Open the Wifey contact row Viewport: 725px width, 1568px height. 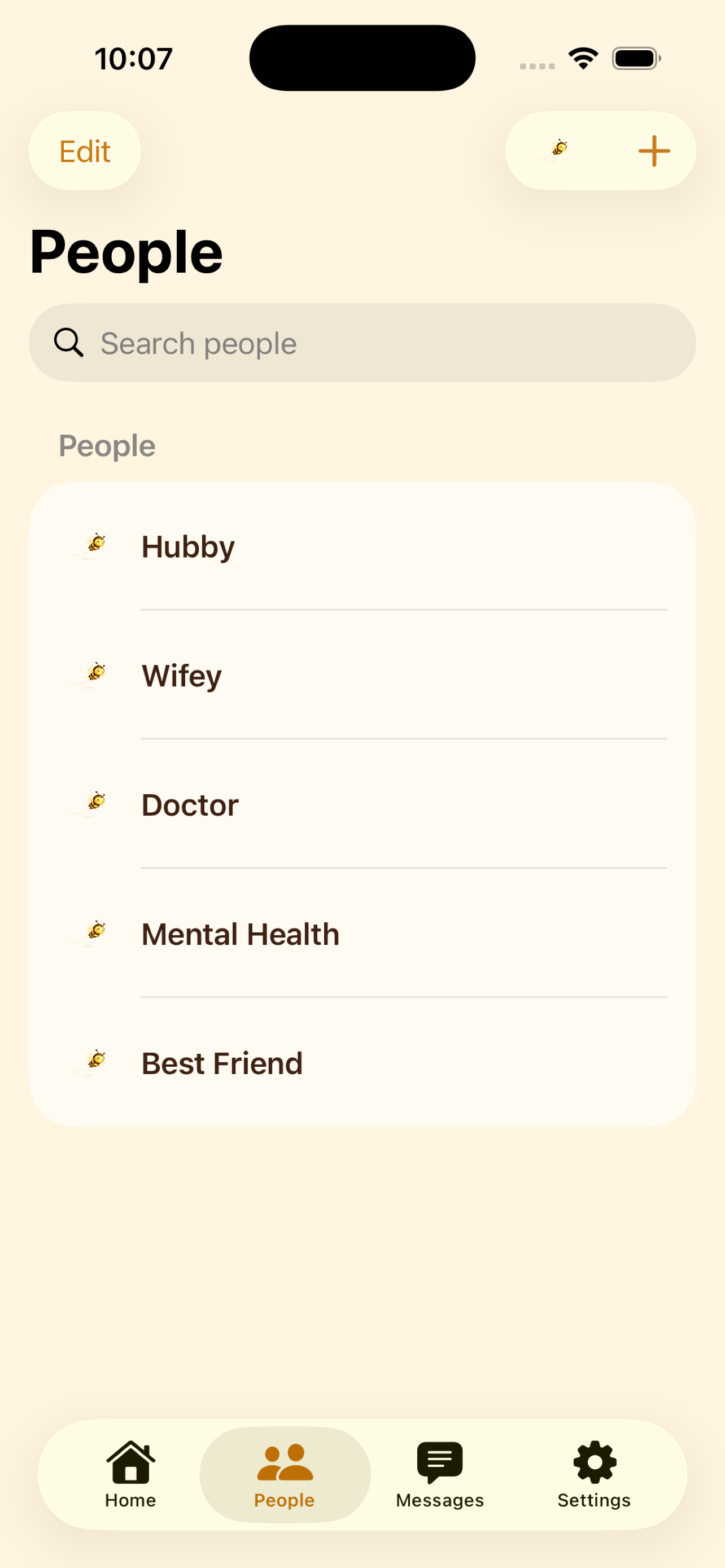pos(362,675)
